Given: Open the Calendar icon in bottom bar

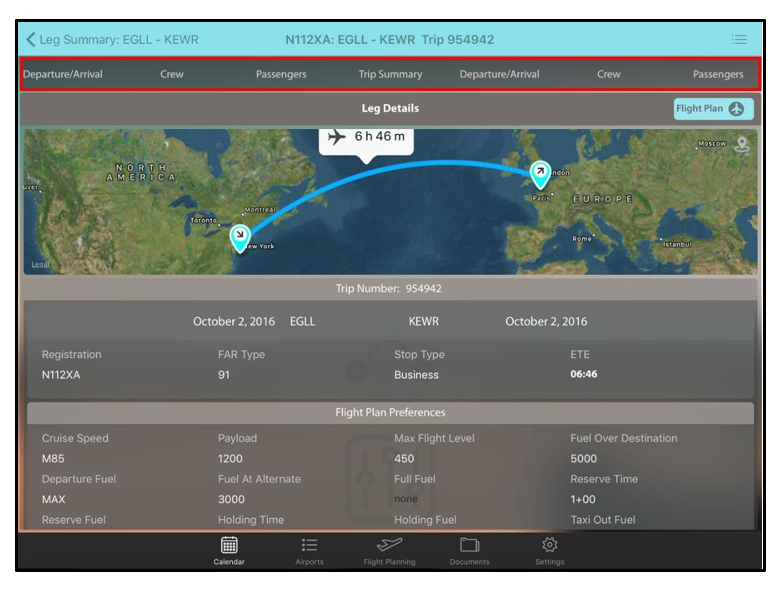Looking at the screenshot, I should (x=229, y=546).
